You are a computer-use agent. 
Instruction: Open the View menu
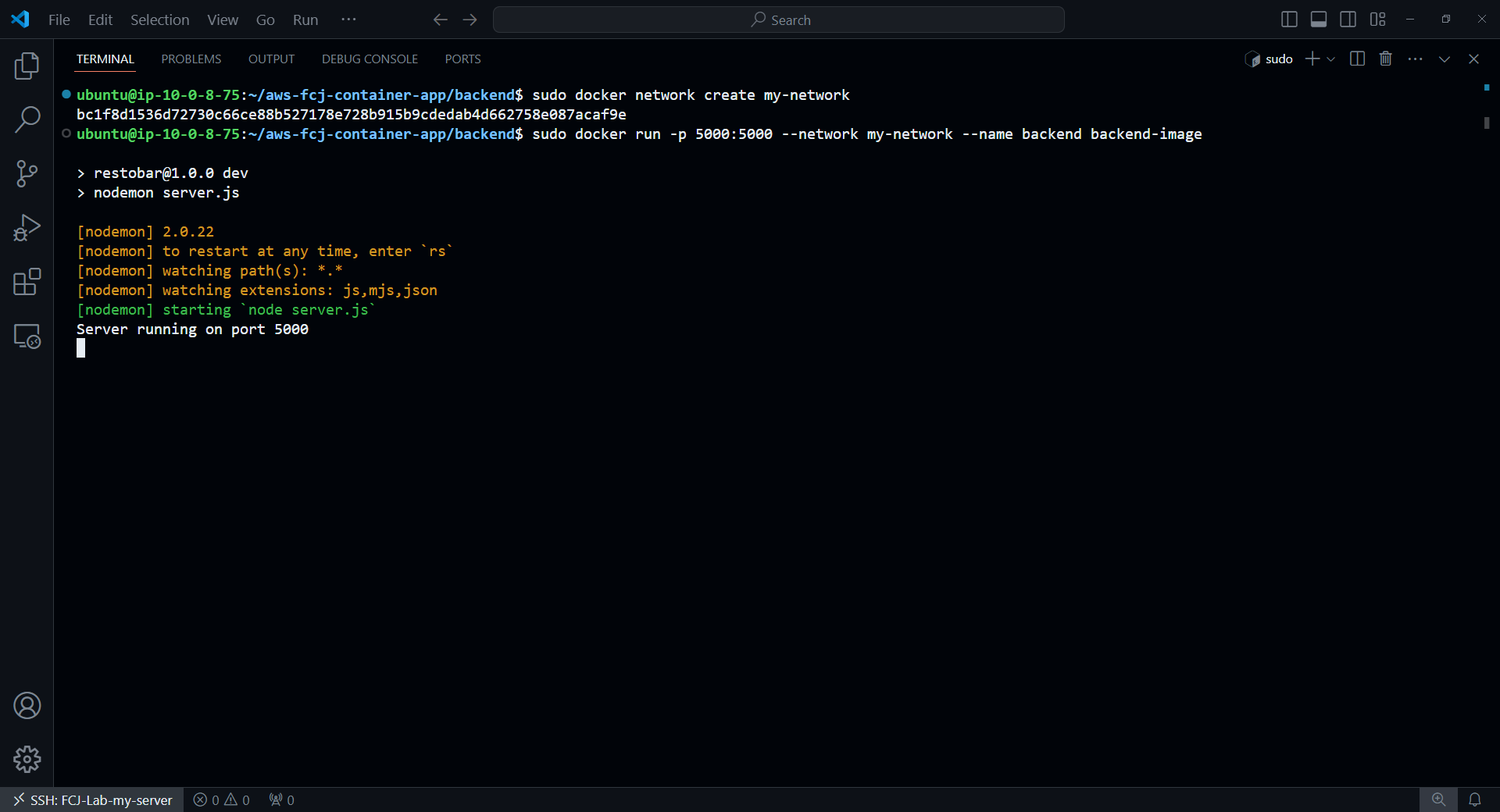(223, 20)
